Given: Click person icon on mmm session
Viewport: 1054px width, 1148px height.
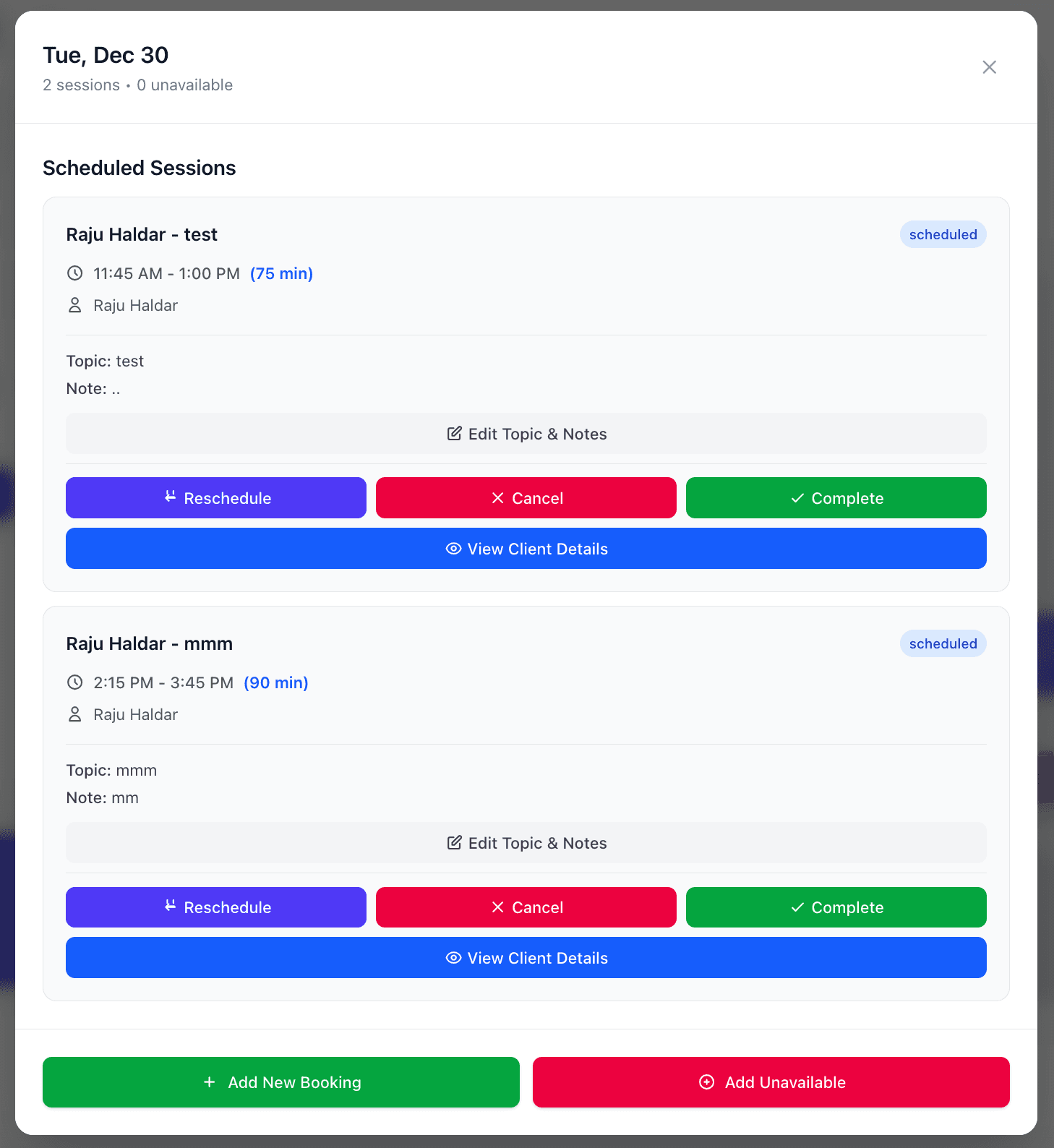Looking at the screenshot, I should [x=75, y=714].
